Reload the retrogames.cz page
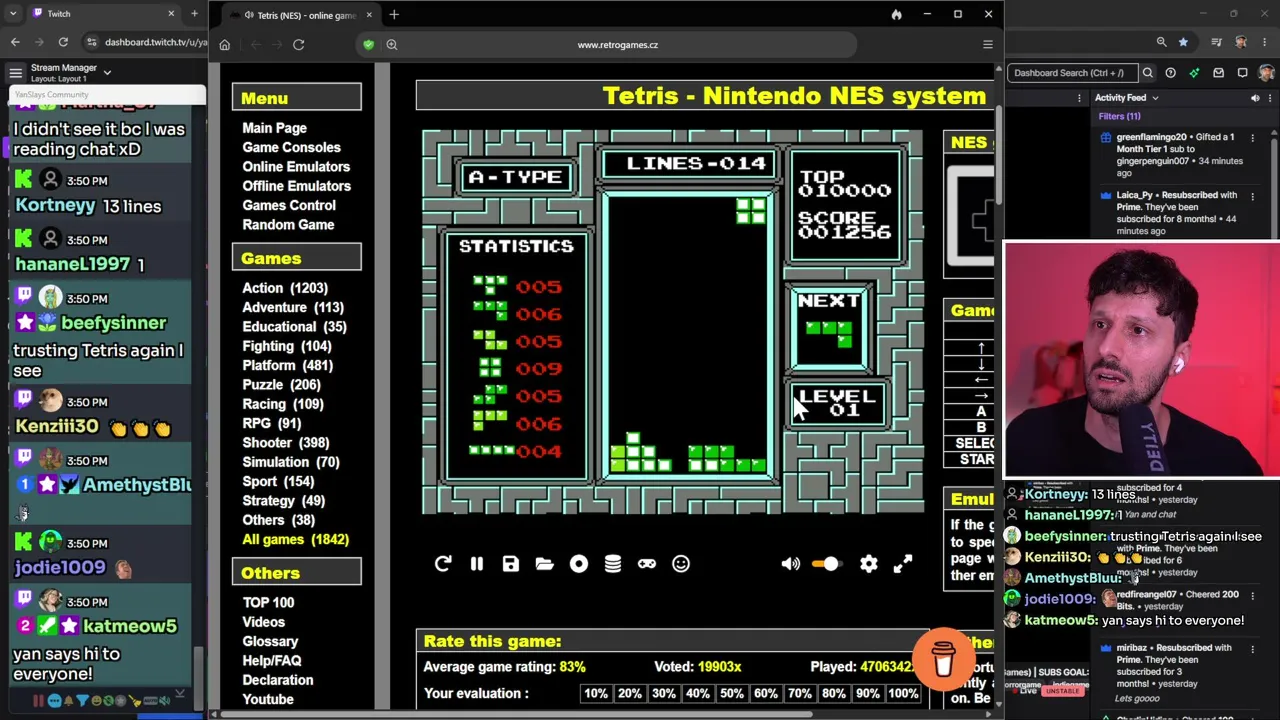 tap(298, 44)
